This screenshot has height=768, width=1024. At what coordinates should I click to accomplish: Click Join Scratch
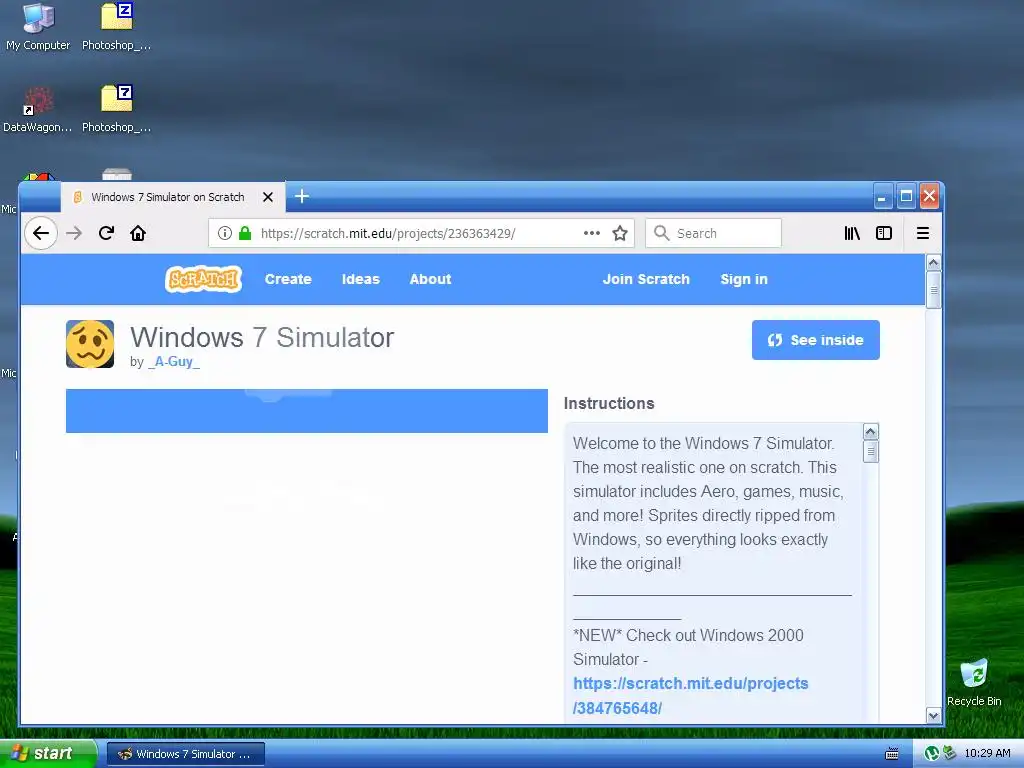(646, 279)
